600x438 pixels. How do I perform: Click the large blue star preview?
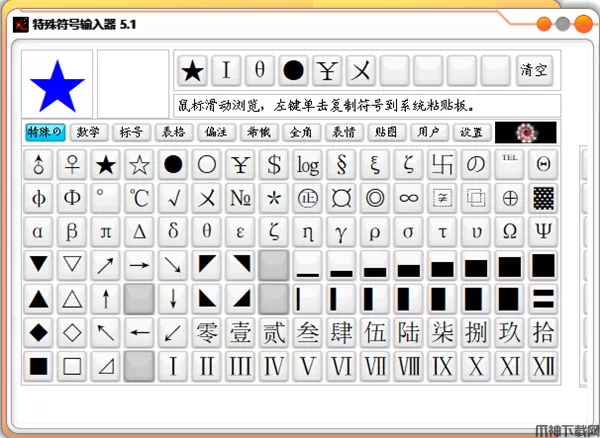(57, 85)
